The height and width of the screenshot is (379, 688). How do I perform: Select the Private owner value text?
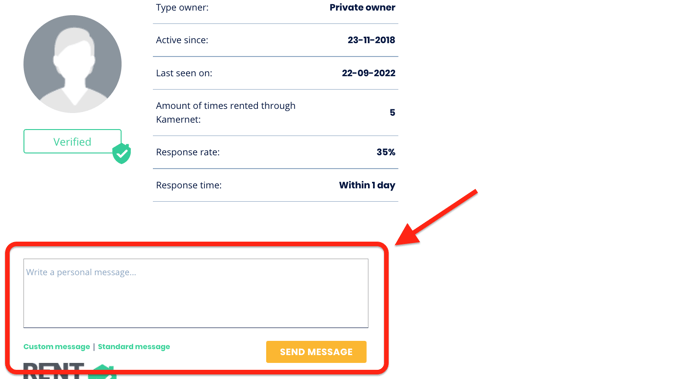(x=362, y=7)
